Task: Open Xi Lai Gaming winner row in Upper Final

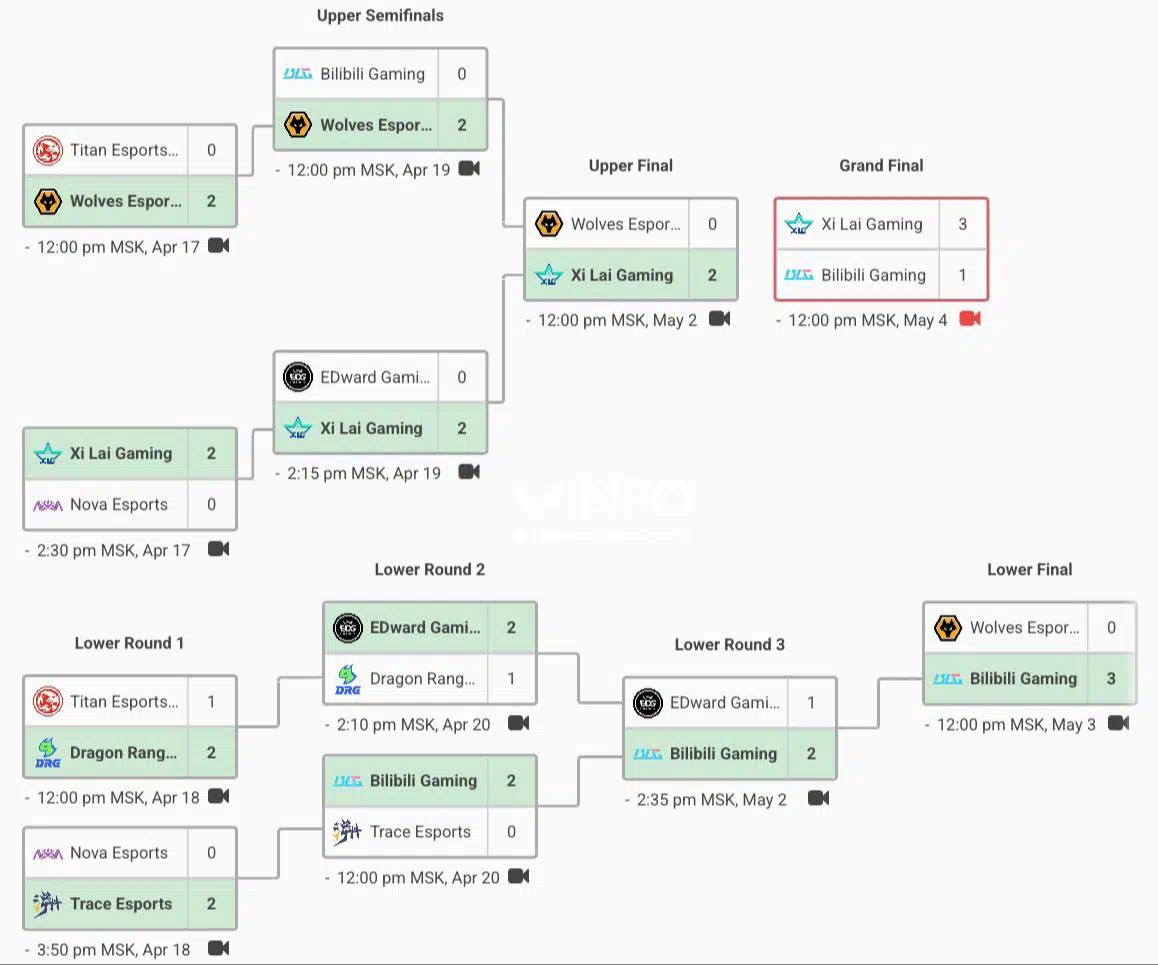Action: click(631, 275)
